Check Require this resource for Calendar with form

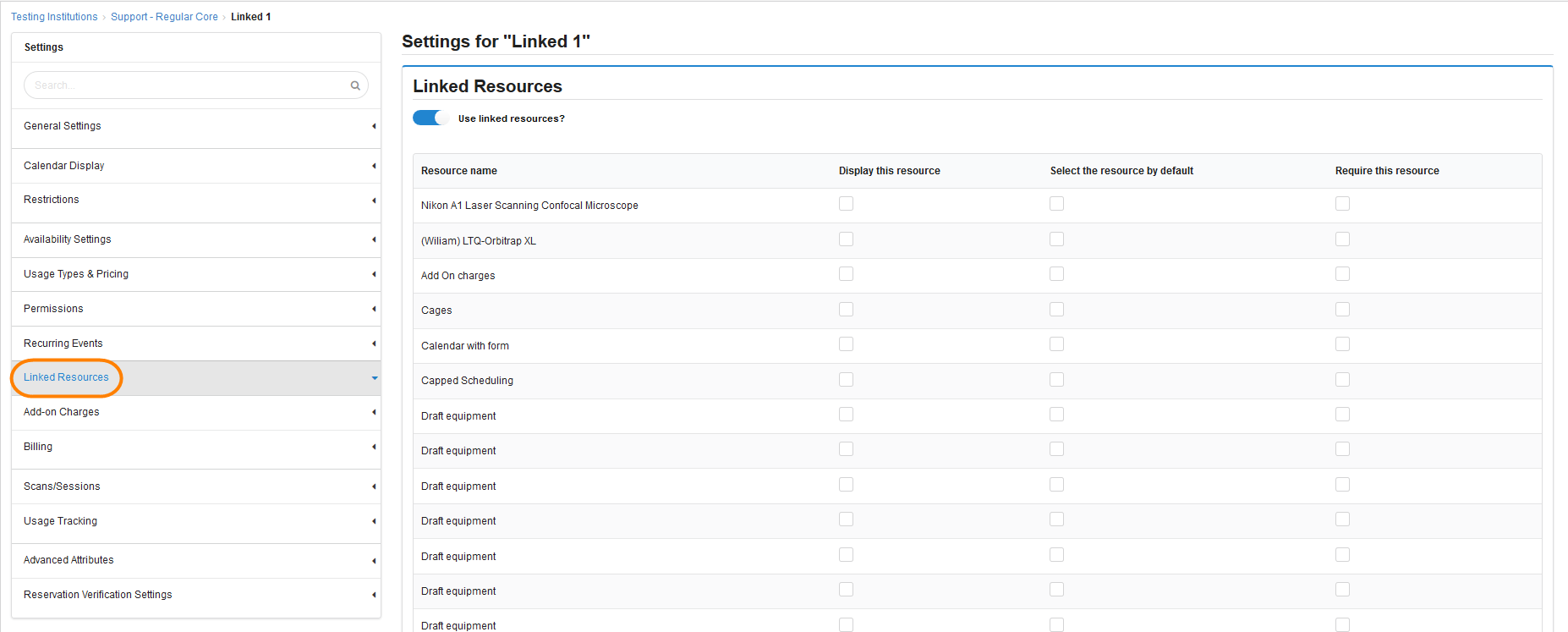click(1342, 344)
